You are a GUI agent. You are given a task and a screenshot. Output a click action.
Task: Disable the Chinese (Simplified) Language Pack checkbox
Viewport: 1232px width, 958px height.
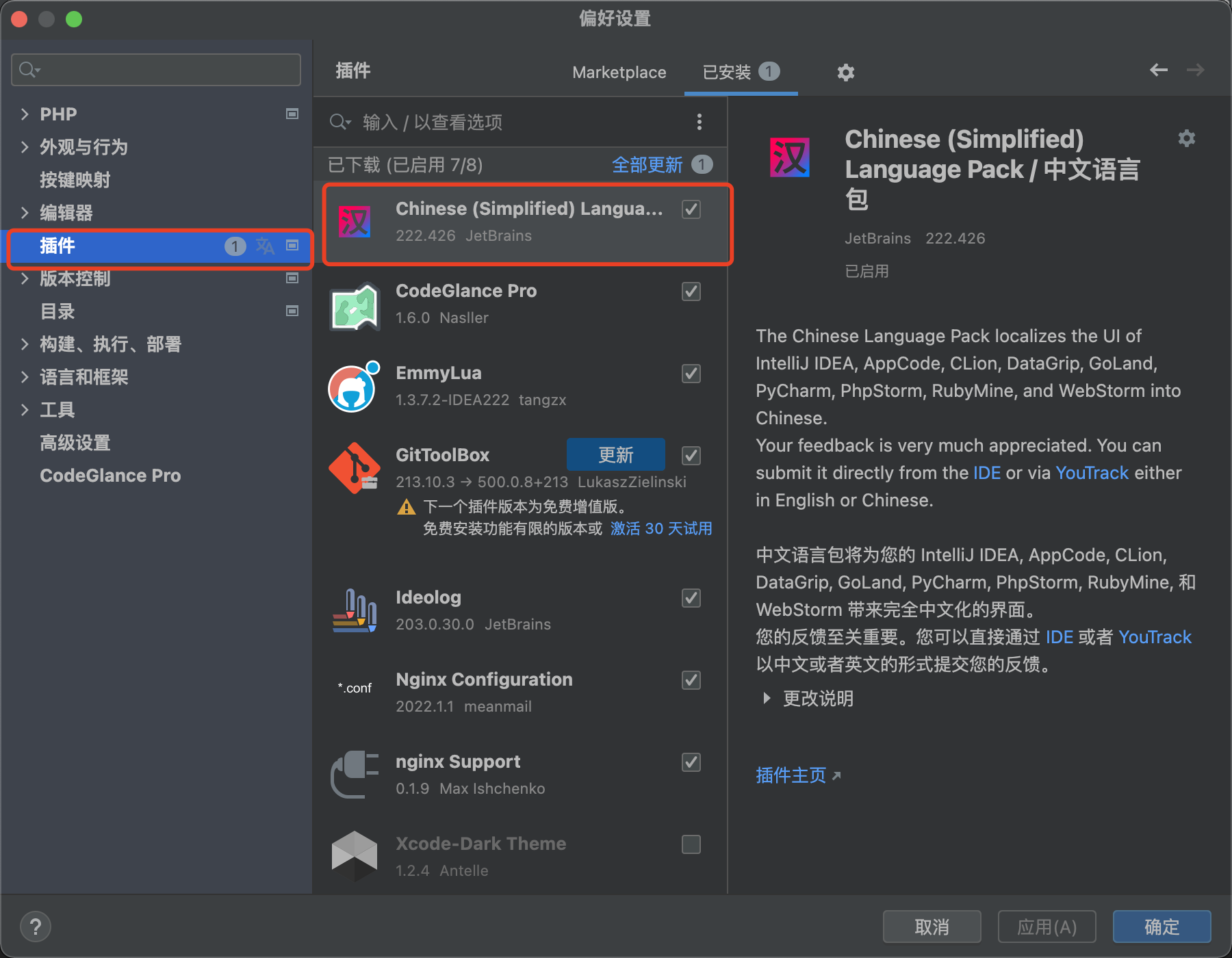coord(691,209)
